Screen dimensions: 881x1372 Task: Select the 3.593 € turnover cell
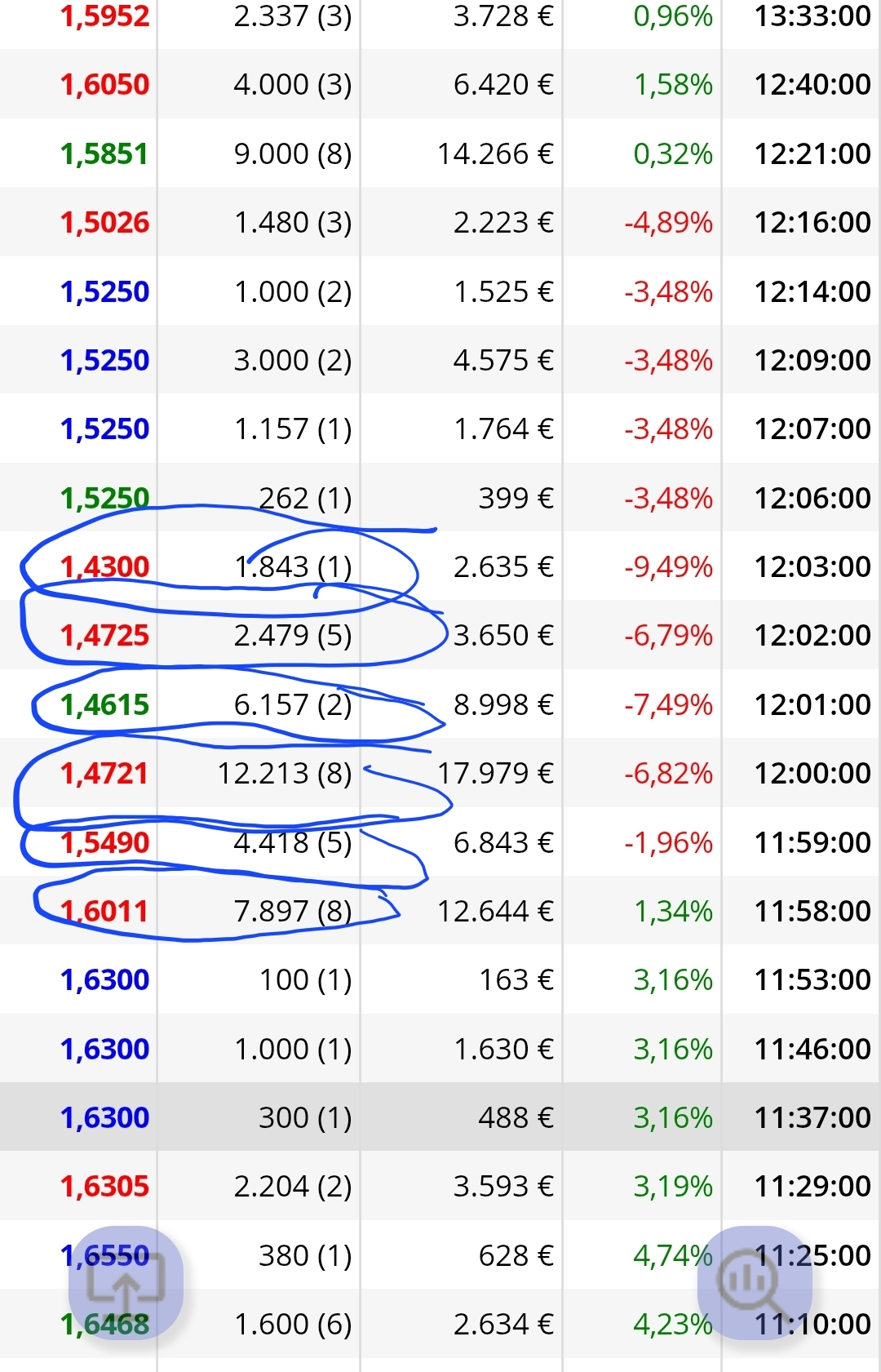(504, 1186)
